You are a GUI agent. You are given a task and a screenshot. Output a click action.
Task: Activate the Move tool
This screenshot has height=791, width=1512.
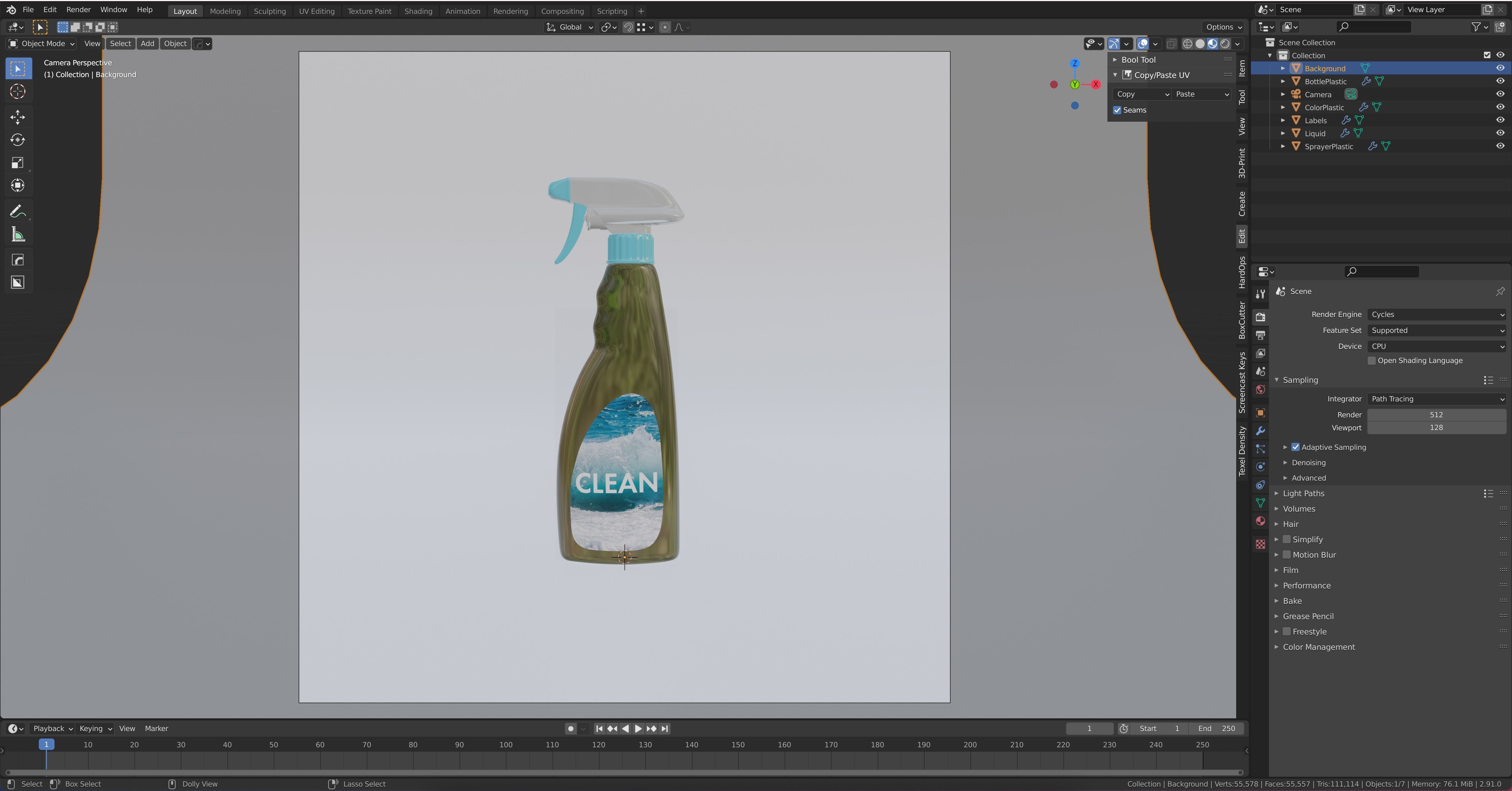click(x=18, y=117)
